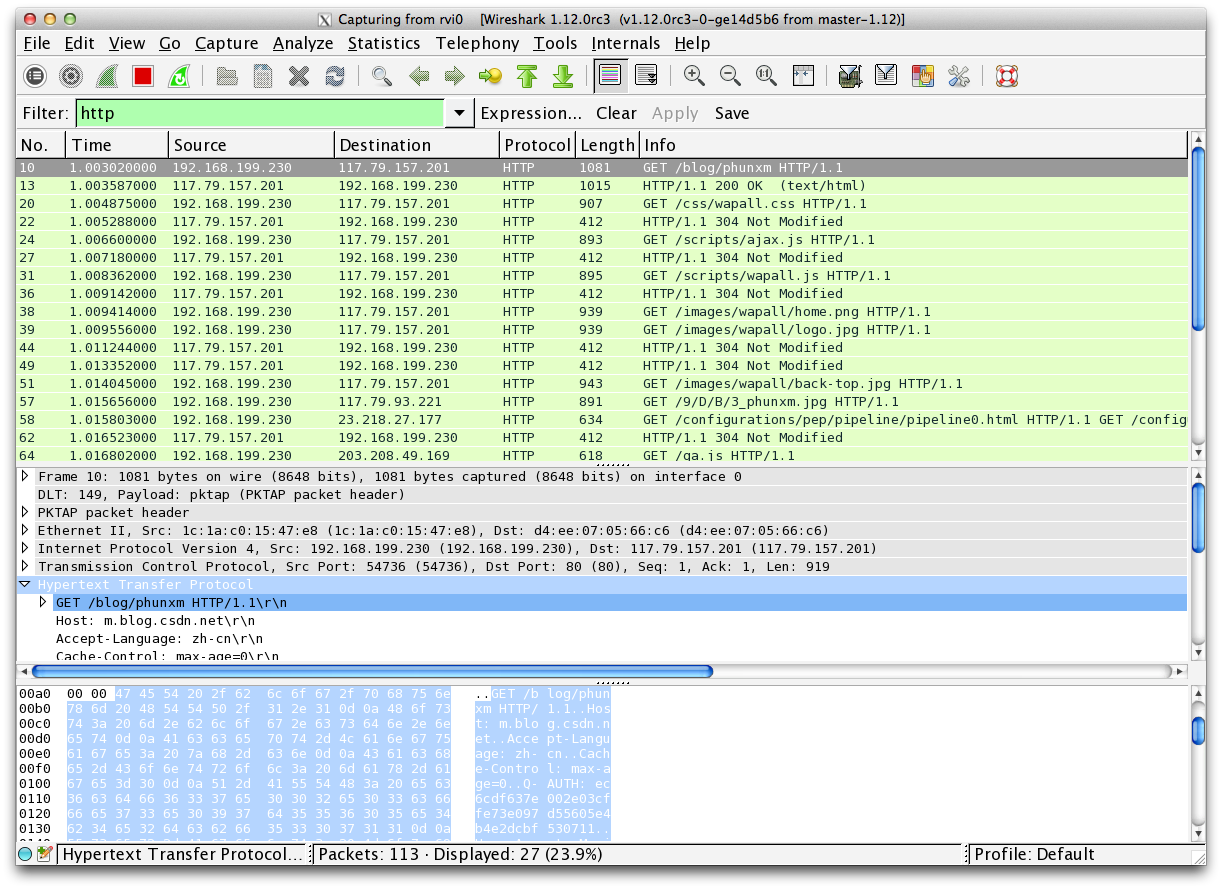Expand the Ethernet II row
Screen dimensions: 1222x889
26,530
